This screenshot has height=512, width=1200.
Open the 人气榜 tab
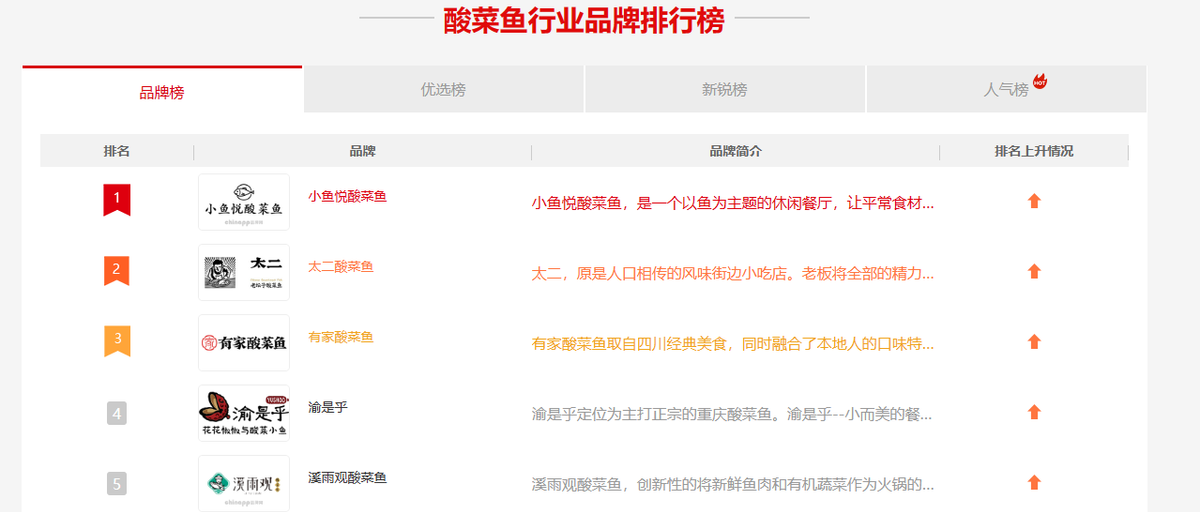click(x=1006, y=90)
